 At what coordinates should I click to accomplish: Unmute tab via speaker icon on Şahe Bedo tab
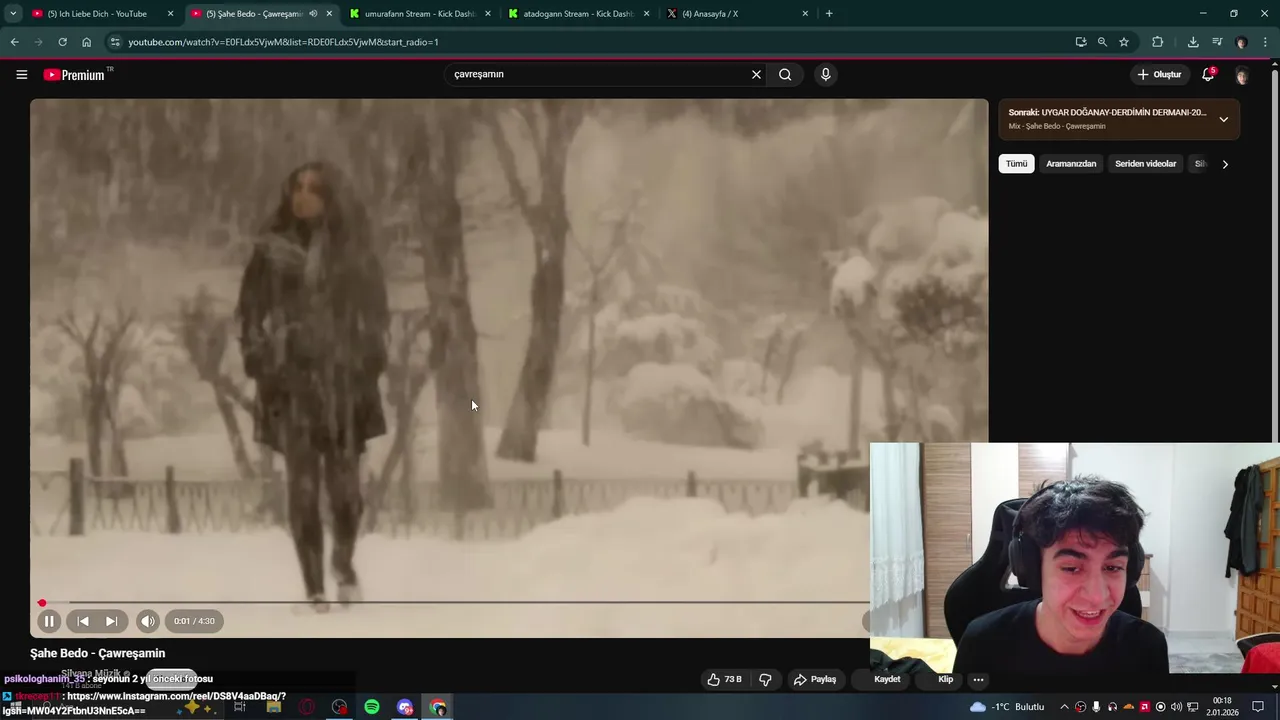(313, 14)
